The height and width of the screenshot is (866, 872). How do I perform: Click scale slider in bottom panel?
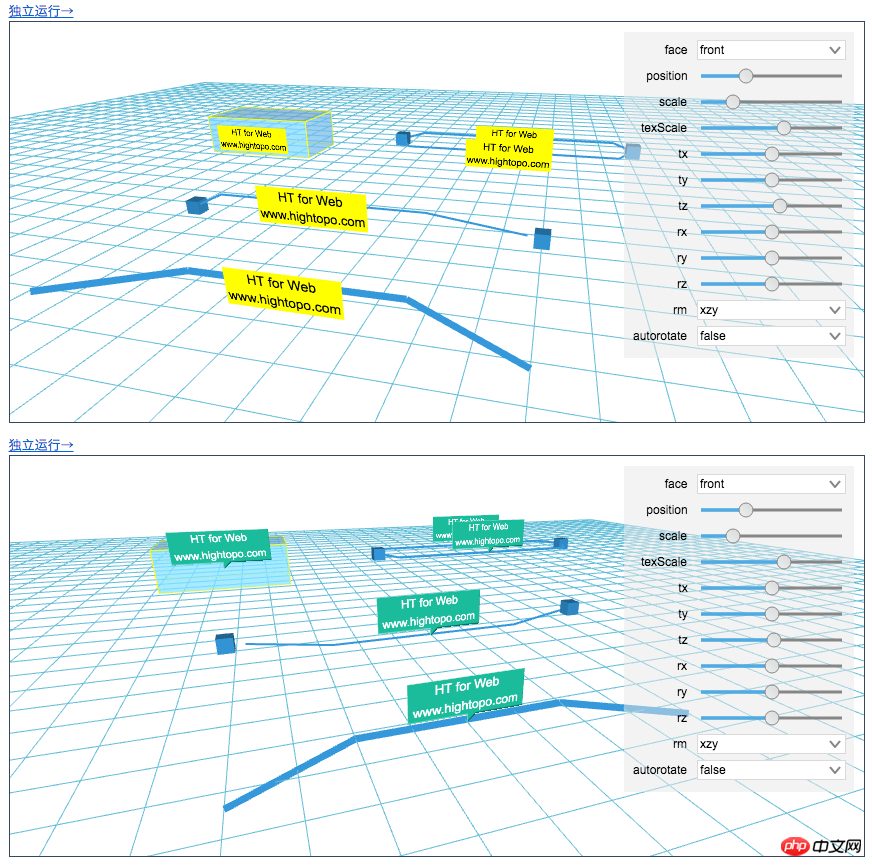(x=771, y=536)
